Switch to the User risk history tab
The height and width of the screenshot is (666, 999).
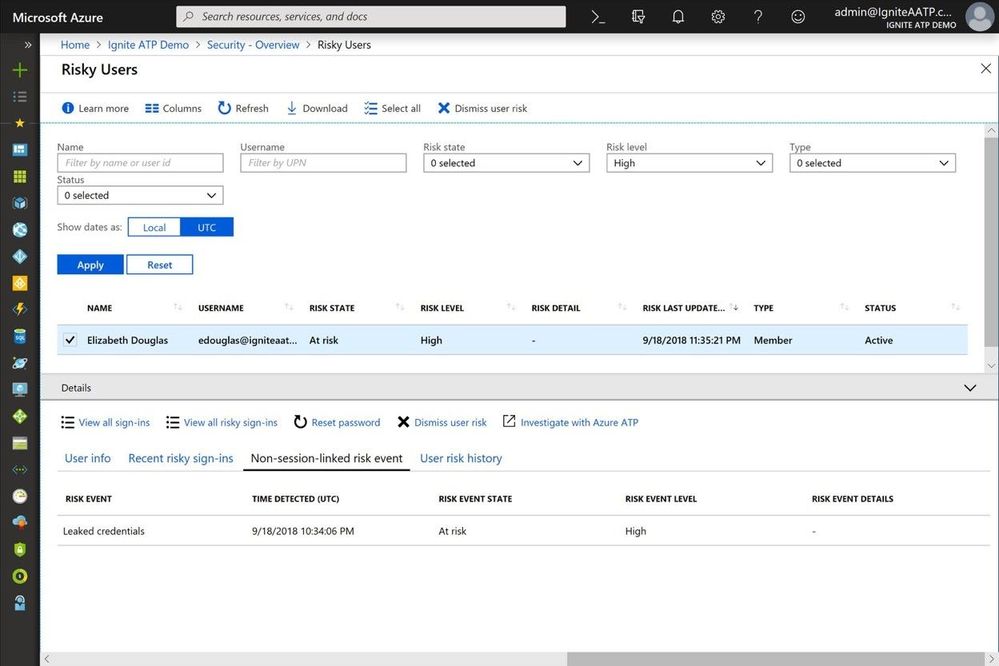460,458
